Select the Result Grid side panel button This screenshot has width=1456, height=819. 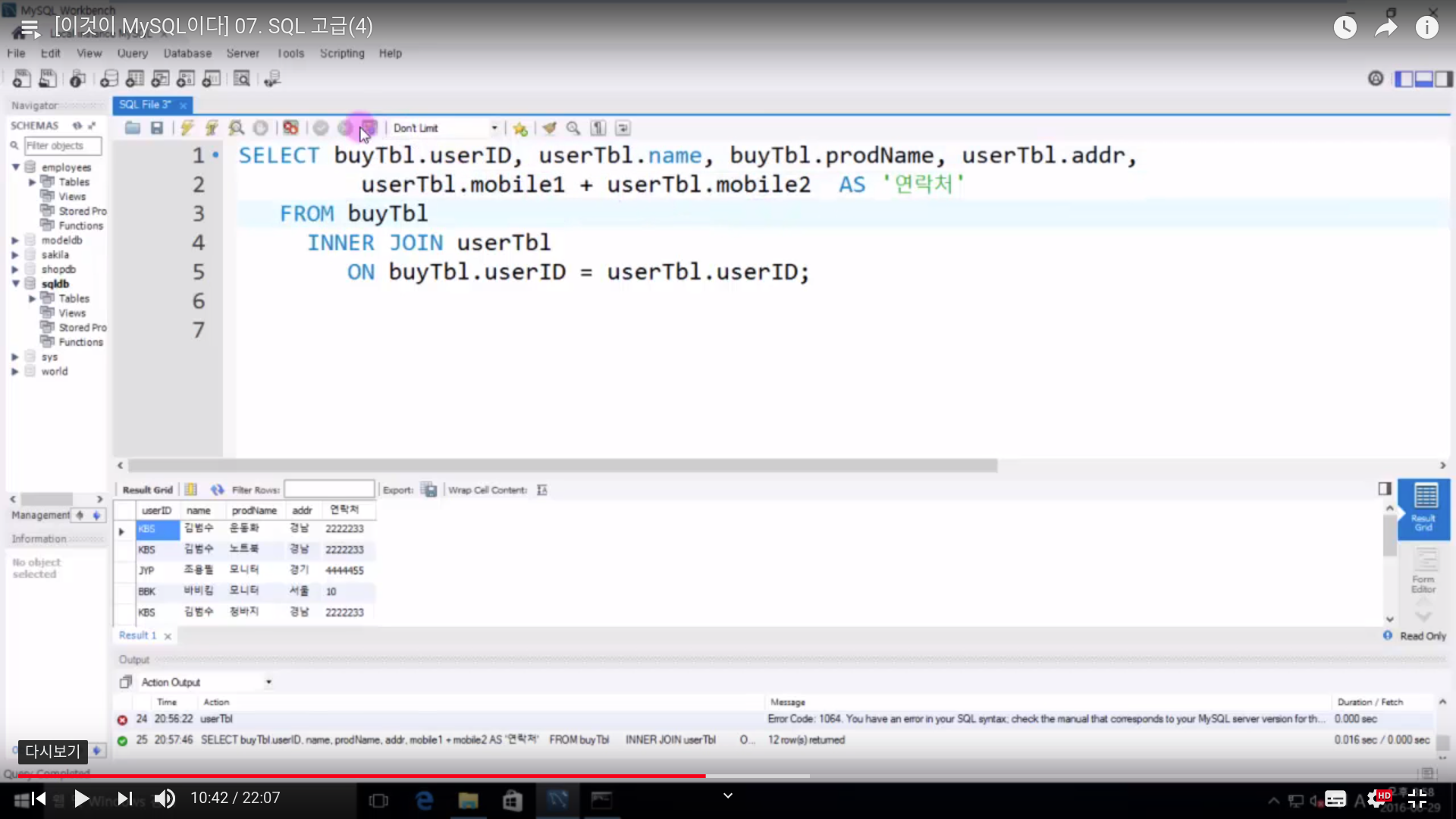click(x=1423, y=509)
